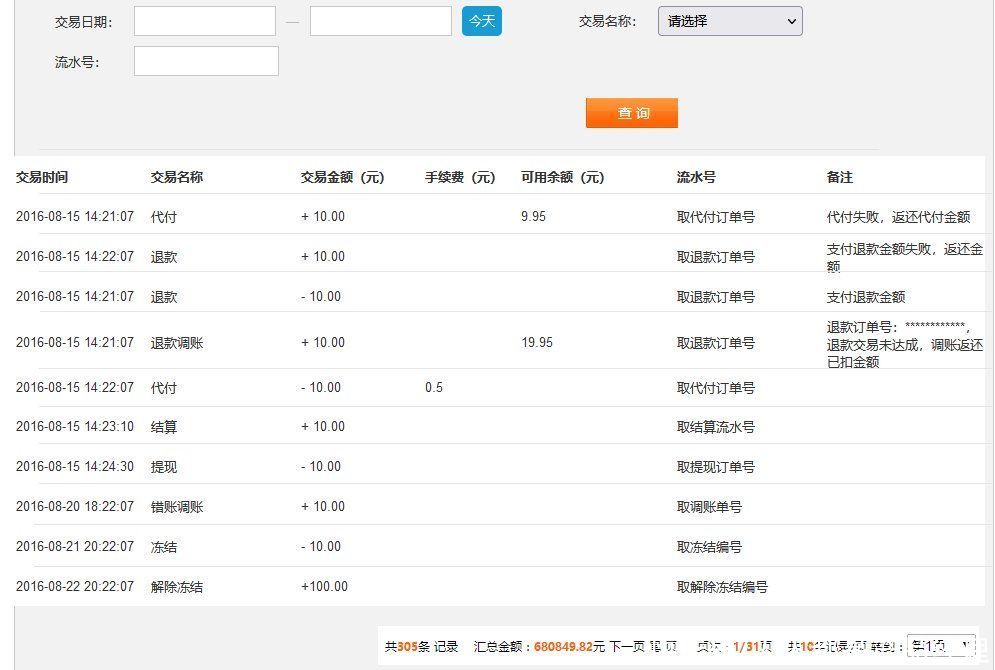Viewport: 995px width, 670px height.
Task: Click the 取提现订单号 cell
Action: click(716, 467)
